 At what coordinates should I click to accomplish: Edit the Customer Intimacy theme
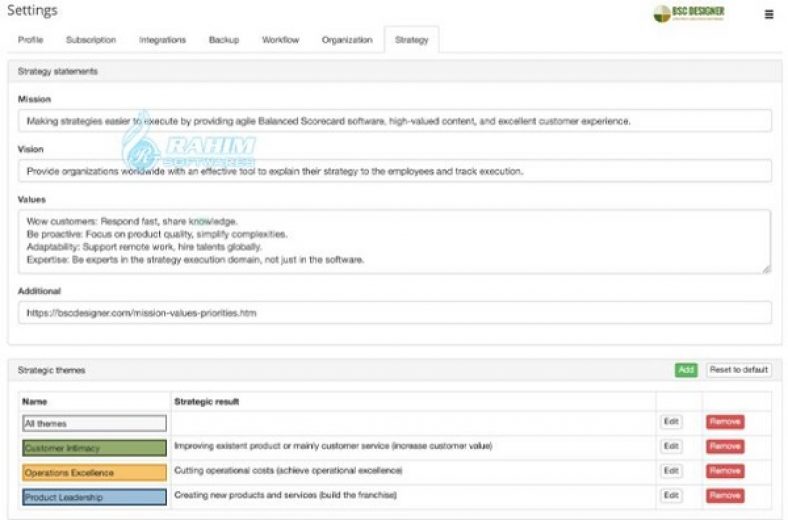[x=671, y=446]
